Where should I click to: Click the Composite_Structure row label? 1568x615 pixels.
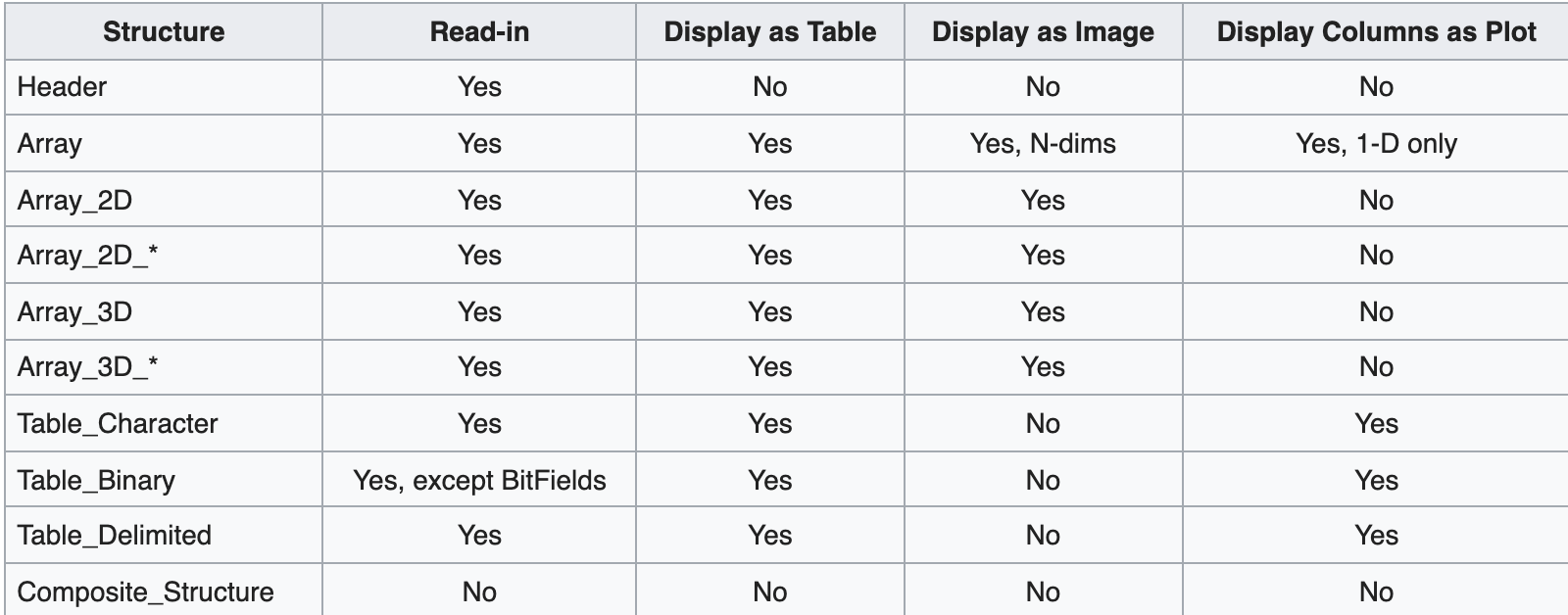(164, 591)
